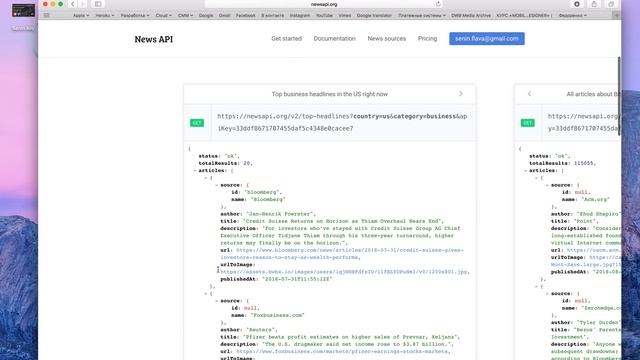640x360 pixels.
Task: Open the bookmarks grid icon in favorites bar
Action: click(x=47, y=15)
